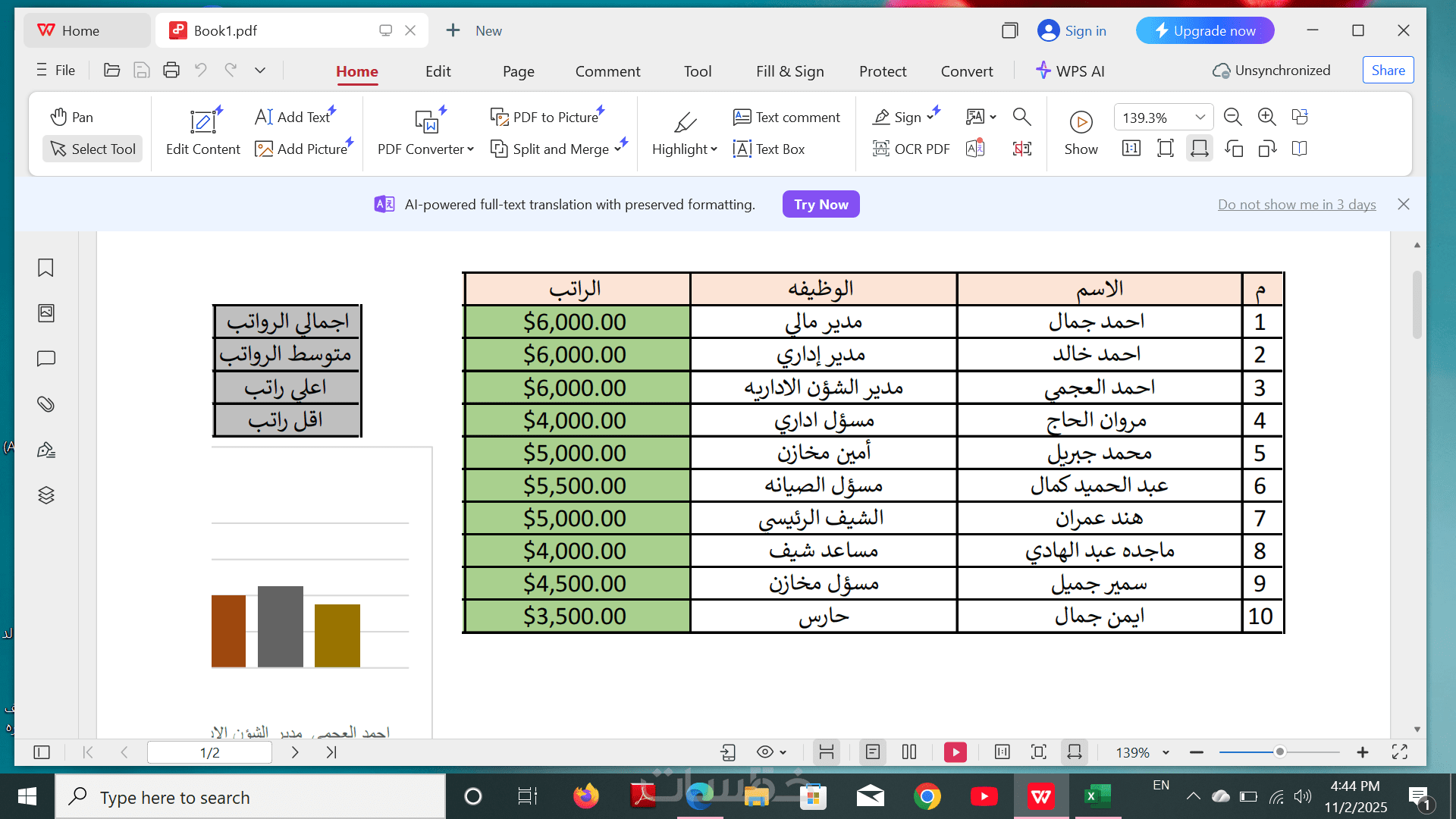Screen dimensions: 1456x819
Task: Expand the PDF Converter dropdown
Action: 470,149
